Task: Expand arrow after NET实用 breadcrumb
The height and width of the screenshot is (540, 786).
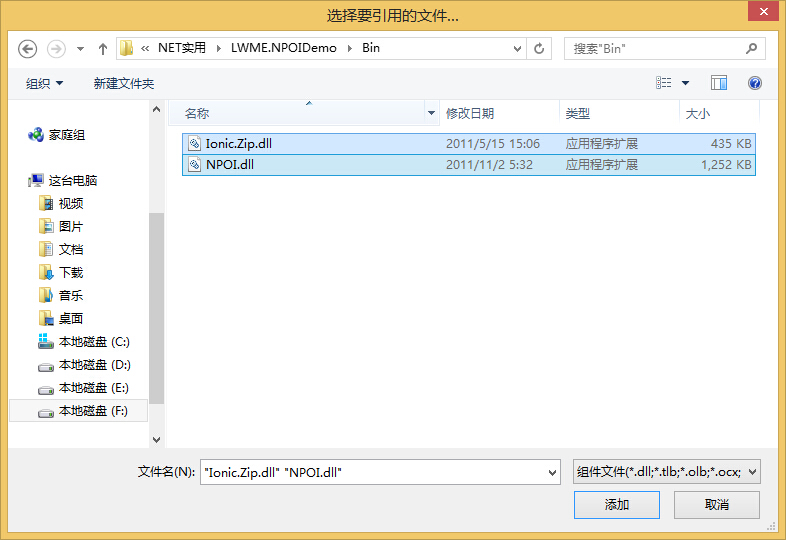Action: (x=219, y=49)
